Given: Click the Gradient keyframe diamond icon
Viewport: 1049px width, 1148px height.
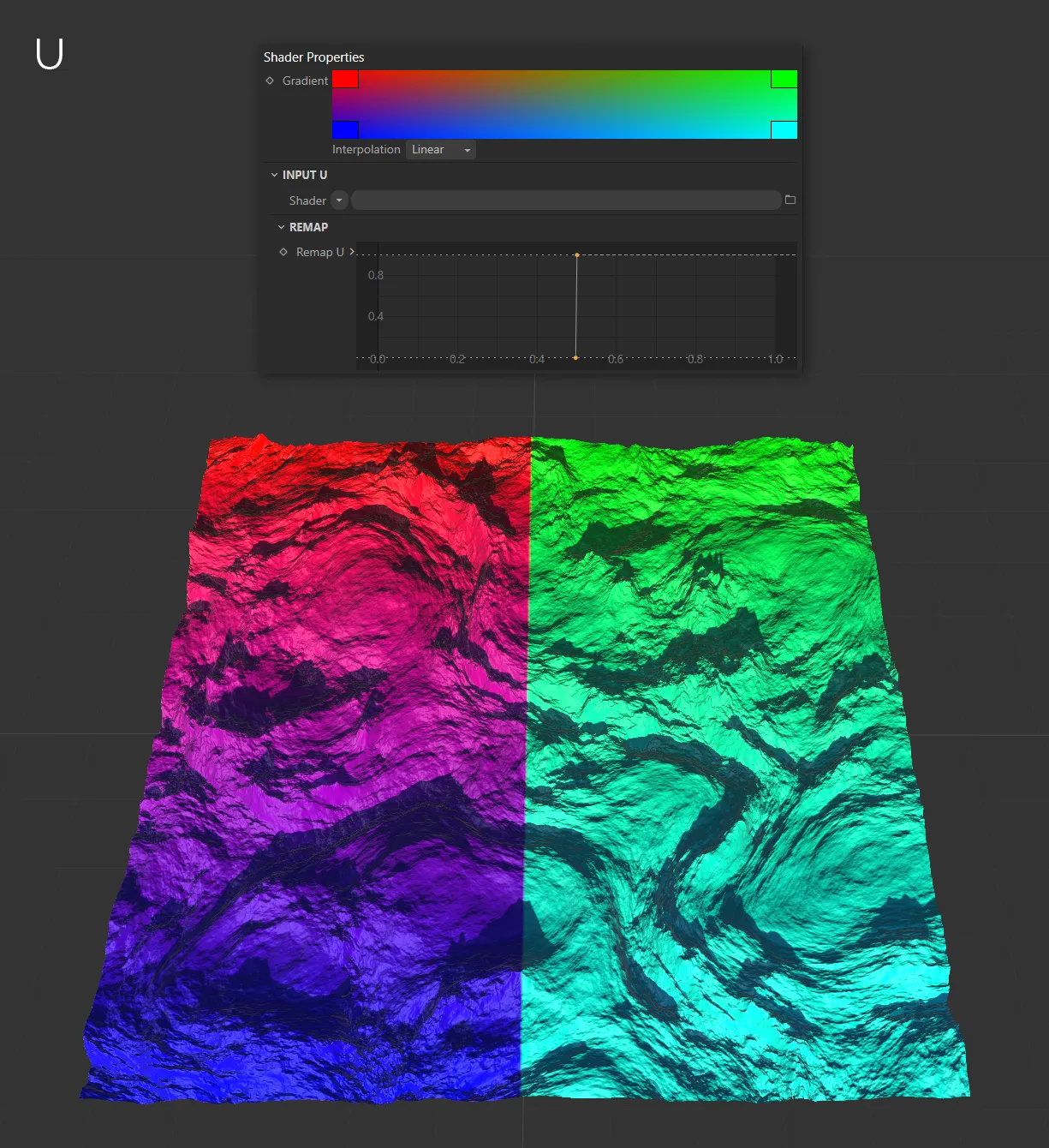Looking at the screenshot, I should [x=270, y=81].
